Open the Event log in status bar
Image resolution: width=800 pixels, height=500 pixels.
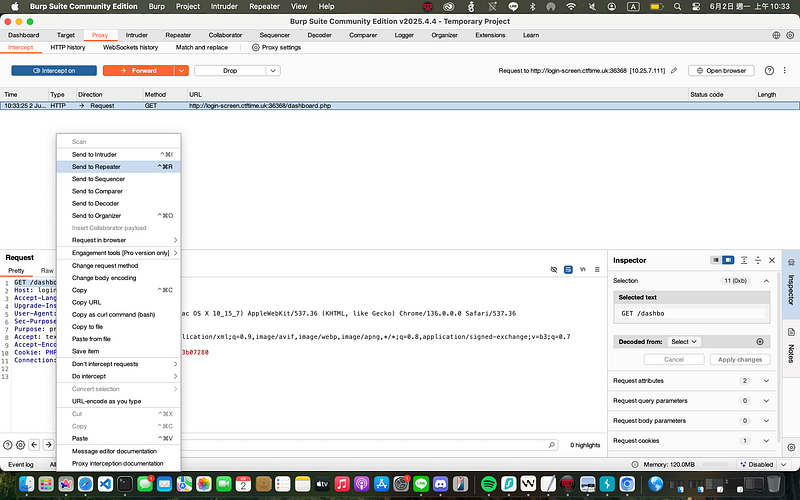pos(21,465)
